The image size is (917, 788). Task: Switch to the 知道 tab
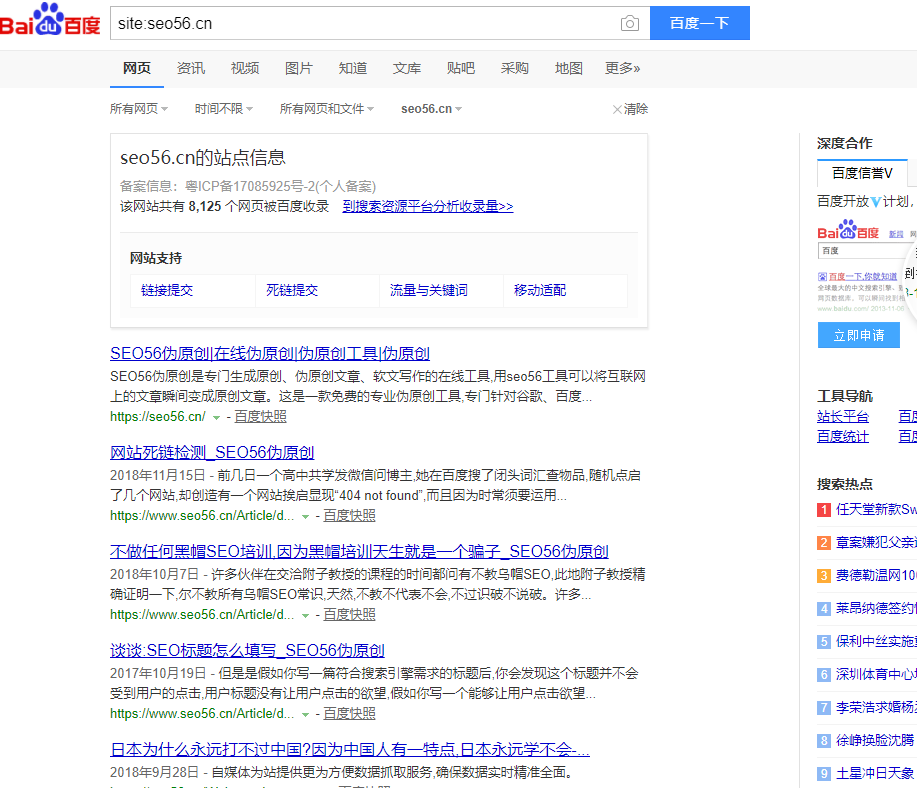tap(353, 68)
